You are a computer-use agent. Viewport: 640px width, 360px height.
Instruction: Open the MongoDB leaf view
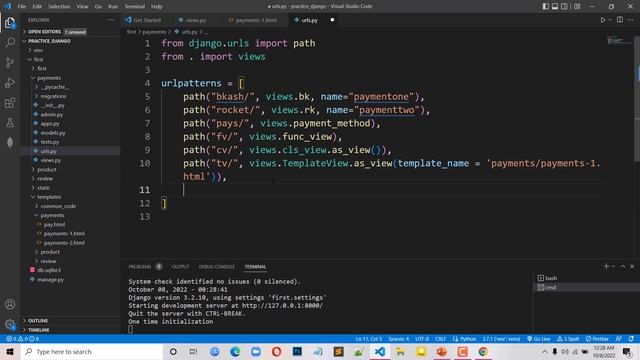point(10,142)
